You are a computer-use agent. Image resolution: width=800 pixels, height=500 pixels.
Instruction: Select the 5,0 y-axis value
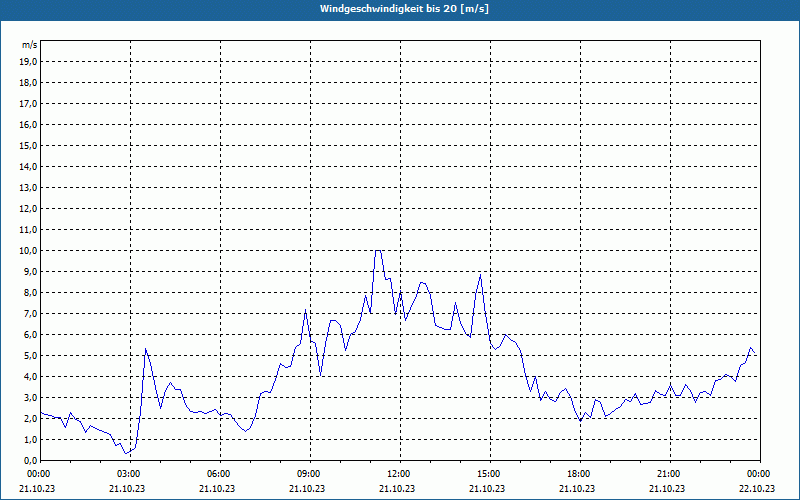pyautogui.click(x=30, y=356)
